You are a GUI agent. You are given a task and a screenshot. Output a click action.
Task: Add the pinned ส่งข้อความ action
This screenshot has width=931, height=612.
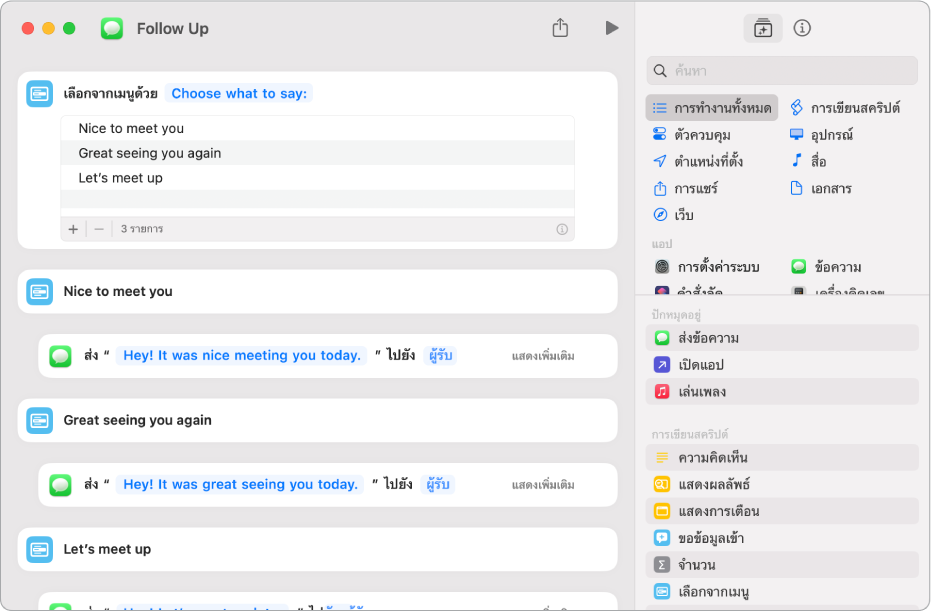[708, 338]
